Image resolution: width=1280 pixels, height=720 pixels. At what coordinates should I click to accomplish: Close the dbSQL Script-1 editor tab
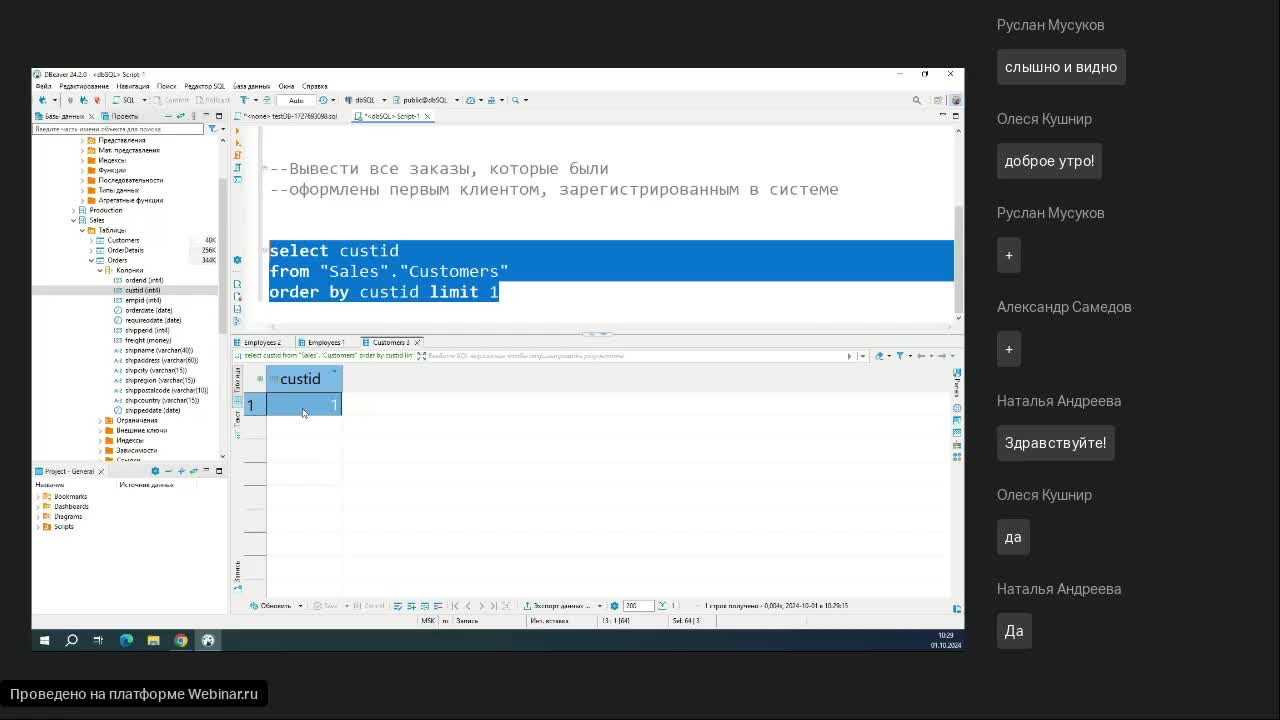pyautogui.click(x=428, y=116)
